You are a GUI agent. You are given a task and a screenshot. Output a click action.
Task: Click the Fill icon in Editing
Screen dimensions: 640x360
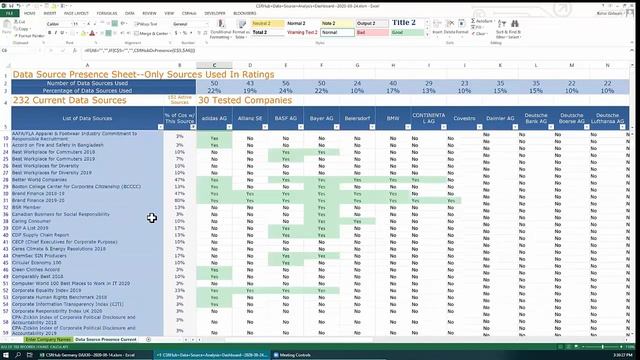click(473, 27)
